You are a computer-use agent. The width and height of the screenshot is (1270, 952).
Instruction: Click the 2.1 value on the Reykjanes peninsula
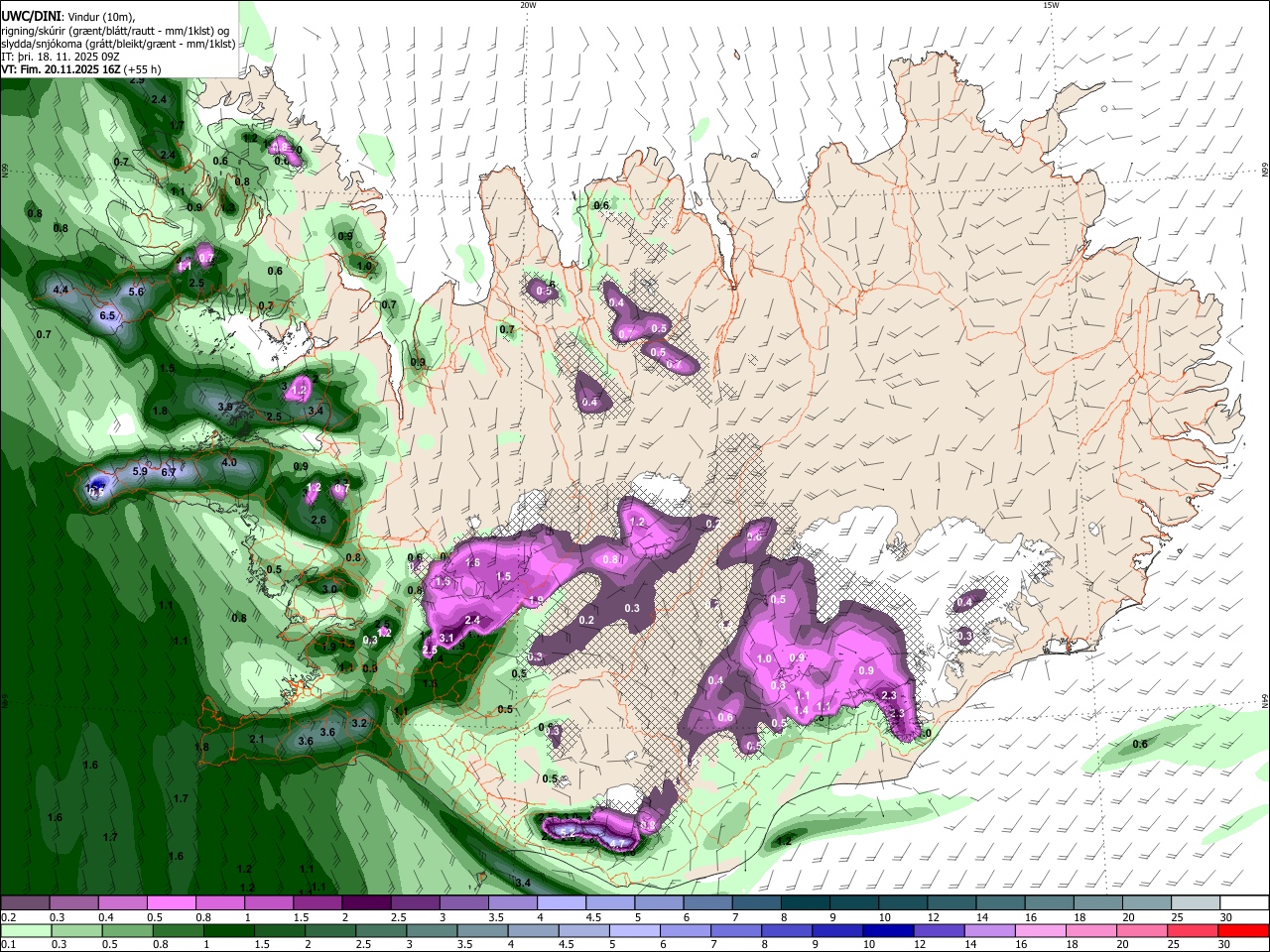tap(257, 739)
